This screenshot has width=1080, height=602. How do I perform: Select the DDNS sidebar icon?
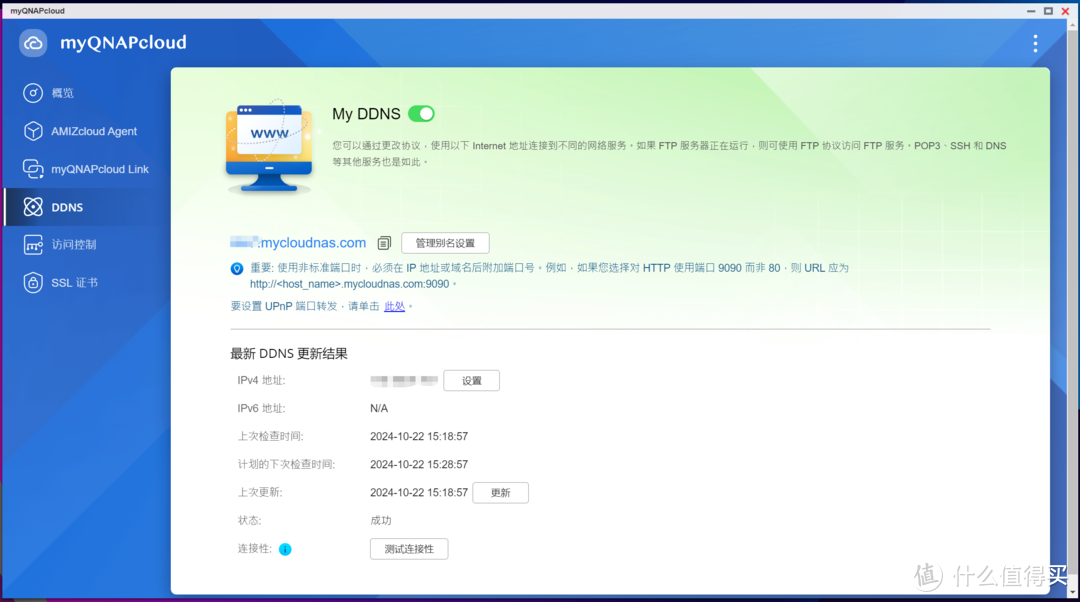coord(35,206)
